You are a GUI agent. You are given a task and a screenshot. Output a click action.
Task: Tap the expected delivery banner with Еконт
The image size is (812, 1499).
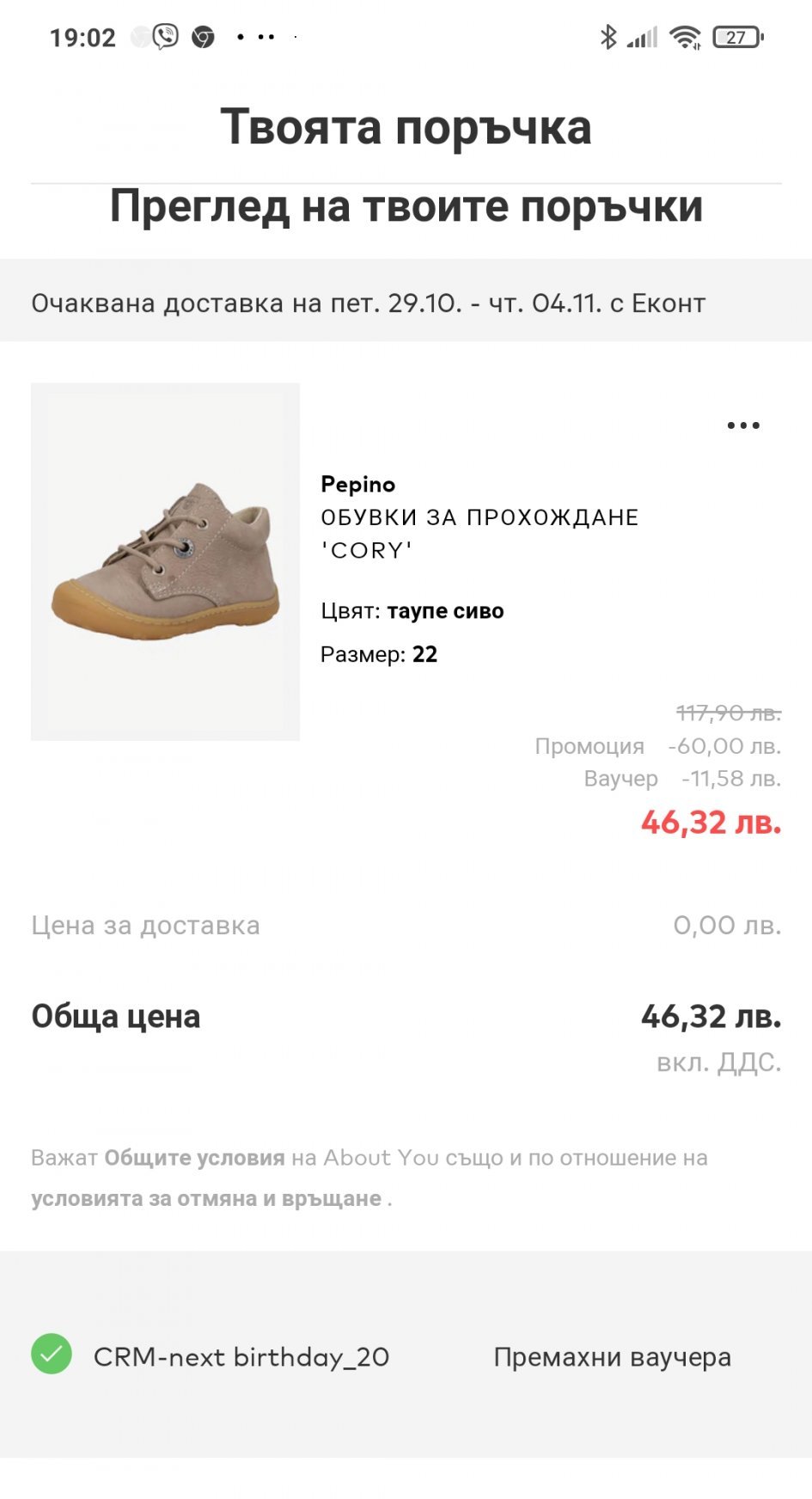pyautogui.click(x=368, y=303)
